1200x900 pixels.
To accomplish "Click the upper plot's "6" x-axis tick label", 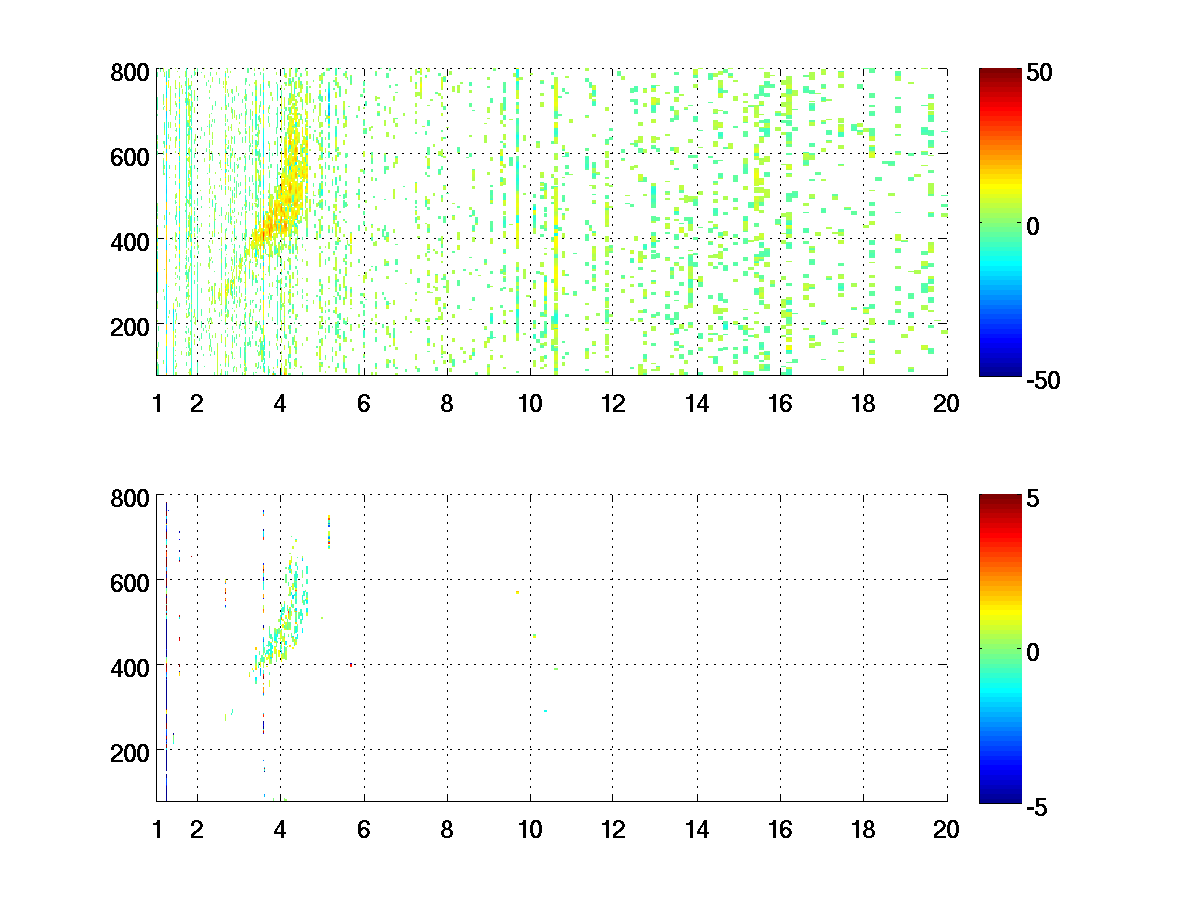I will 364,404.
